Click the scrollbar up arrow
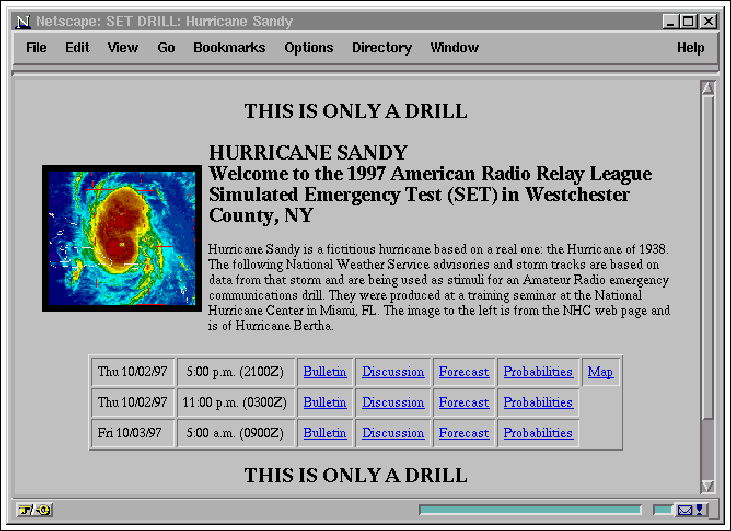731x531 pixels. point(708,89)
